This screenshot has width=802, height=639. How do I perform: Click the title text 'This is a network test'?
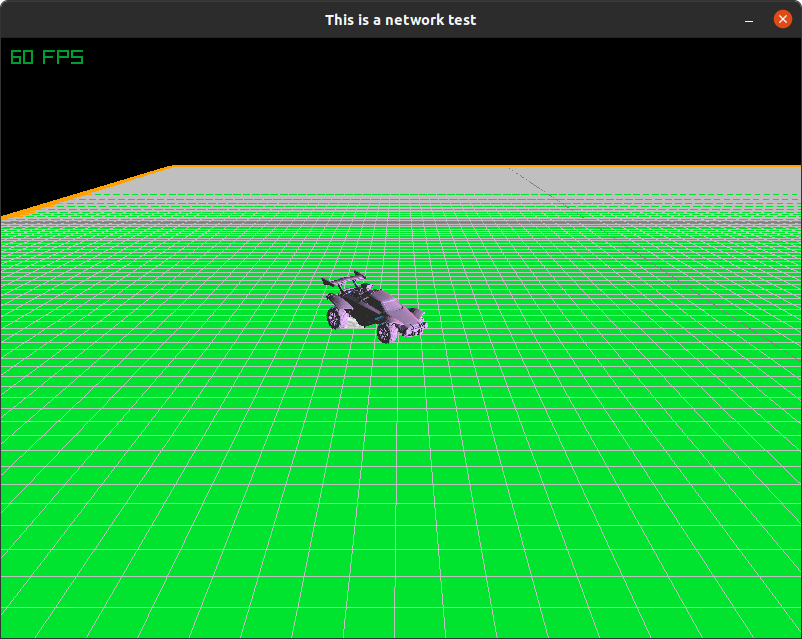point(400,19)
